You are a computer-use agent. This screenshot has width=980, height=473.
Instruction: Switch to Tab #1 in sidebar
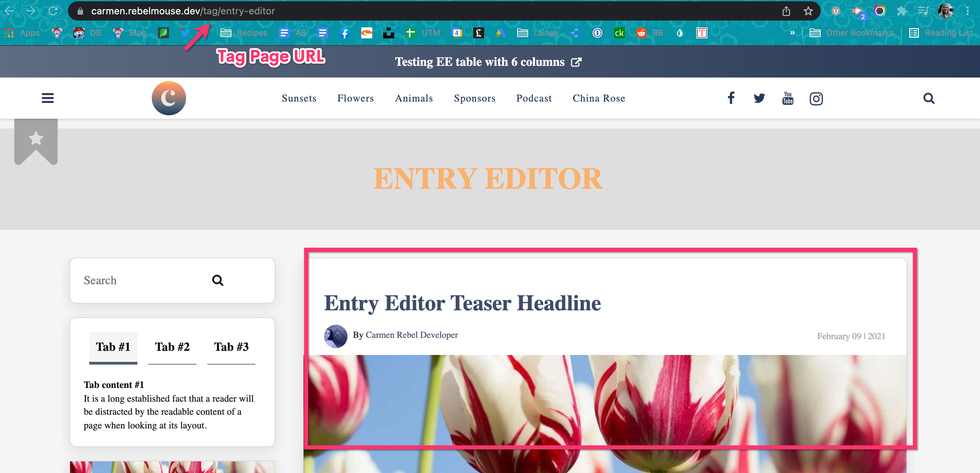pos(113,347)
